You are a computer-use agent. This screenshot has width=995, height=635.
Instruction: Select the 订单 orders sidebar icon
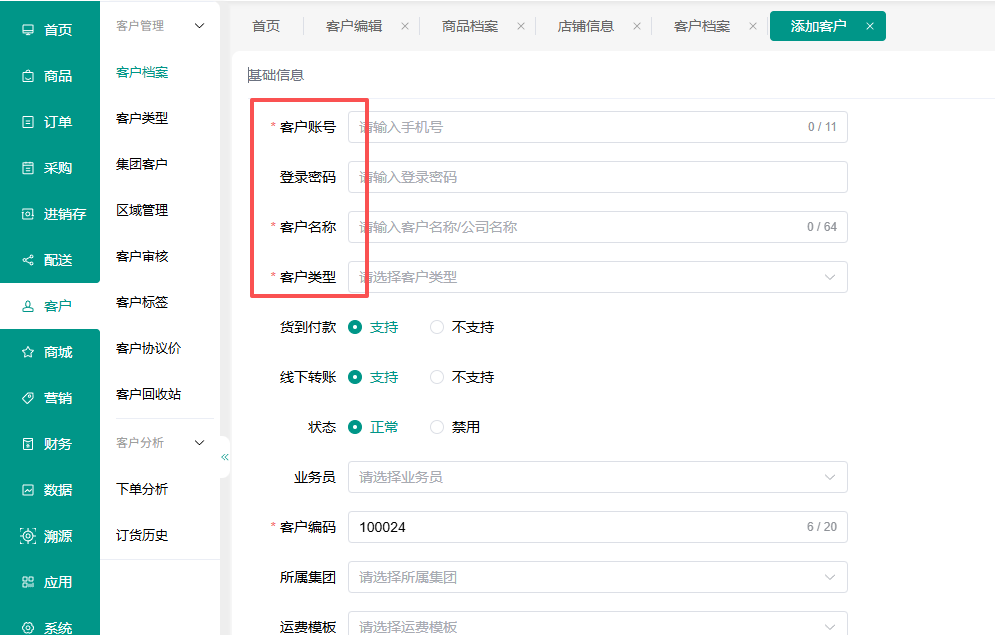click(28, 122)
